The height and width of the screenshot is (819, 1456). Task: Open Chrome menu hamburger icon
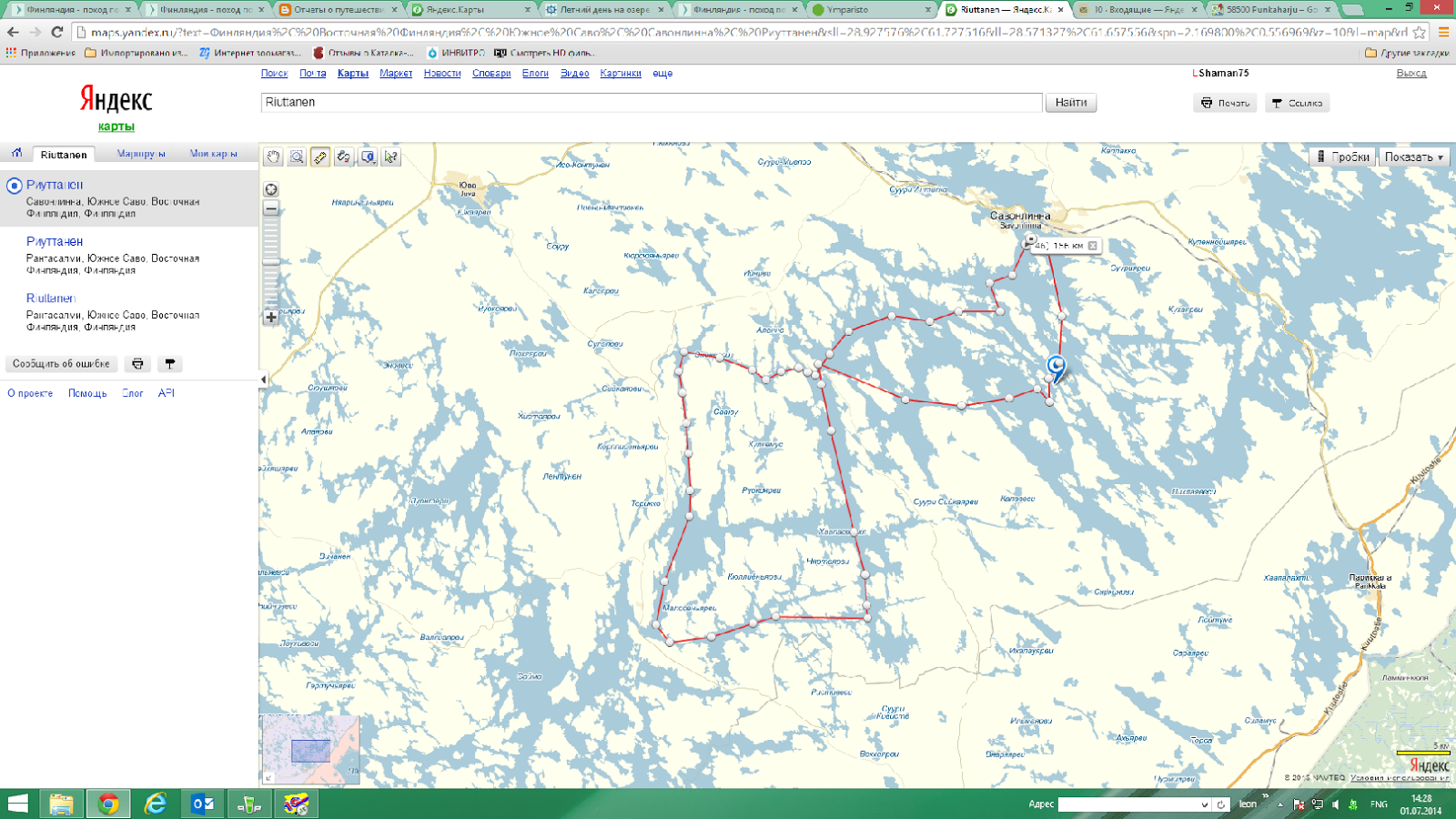click(1443, 32)
